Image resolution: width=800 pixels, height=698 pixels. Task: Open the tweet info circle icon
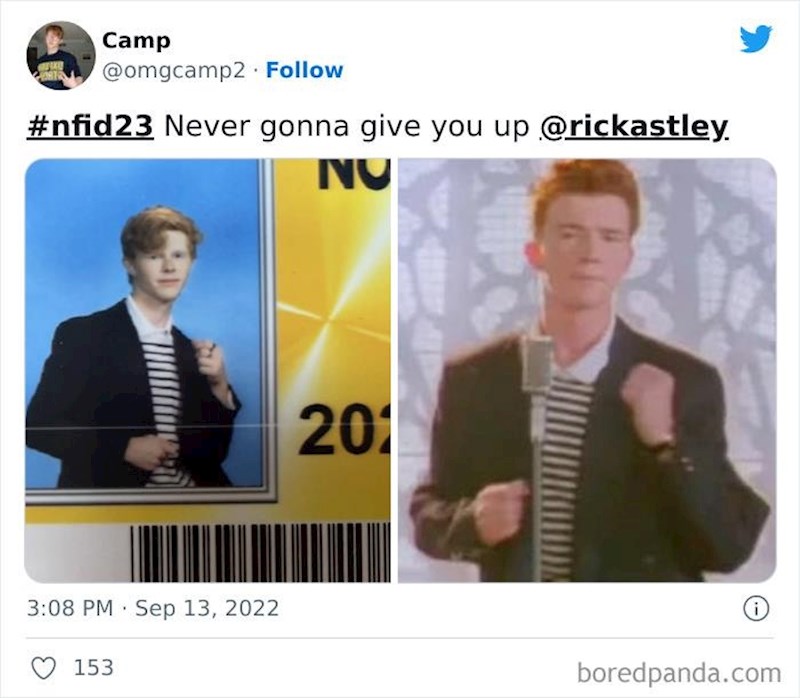coord(756,608)
